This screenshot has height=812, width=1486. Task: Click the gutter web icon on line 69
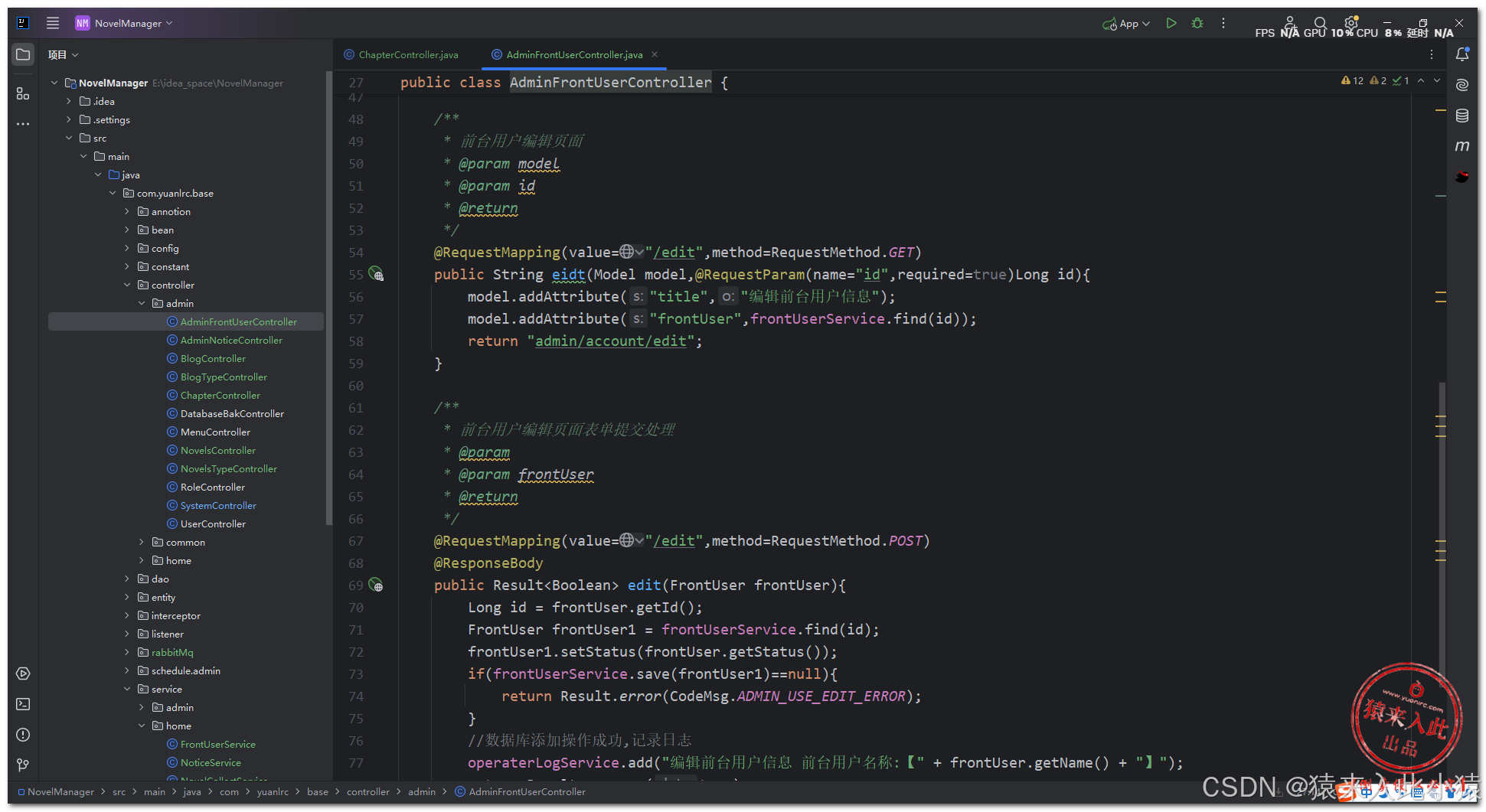click(376, 585)
